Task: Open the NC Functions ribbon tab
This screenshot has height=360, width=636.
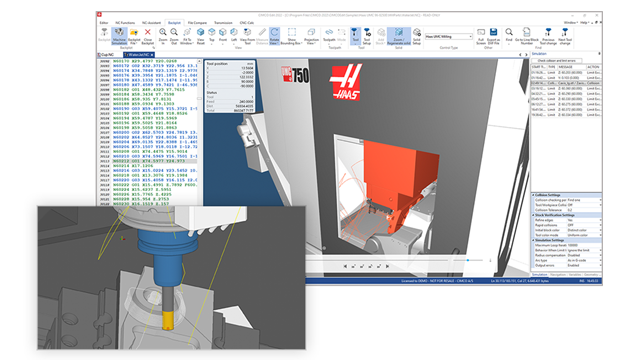Action: click(125, 23)
